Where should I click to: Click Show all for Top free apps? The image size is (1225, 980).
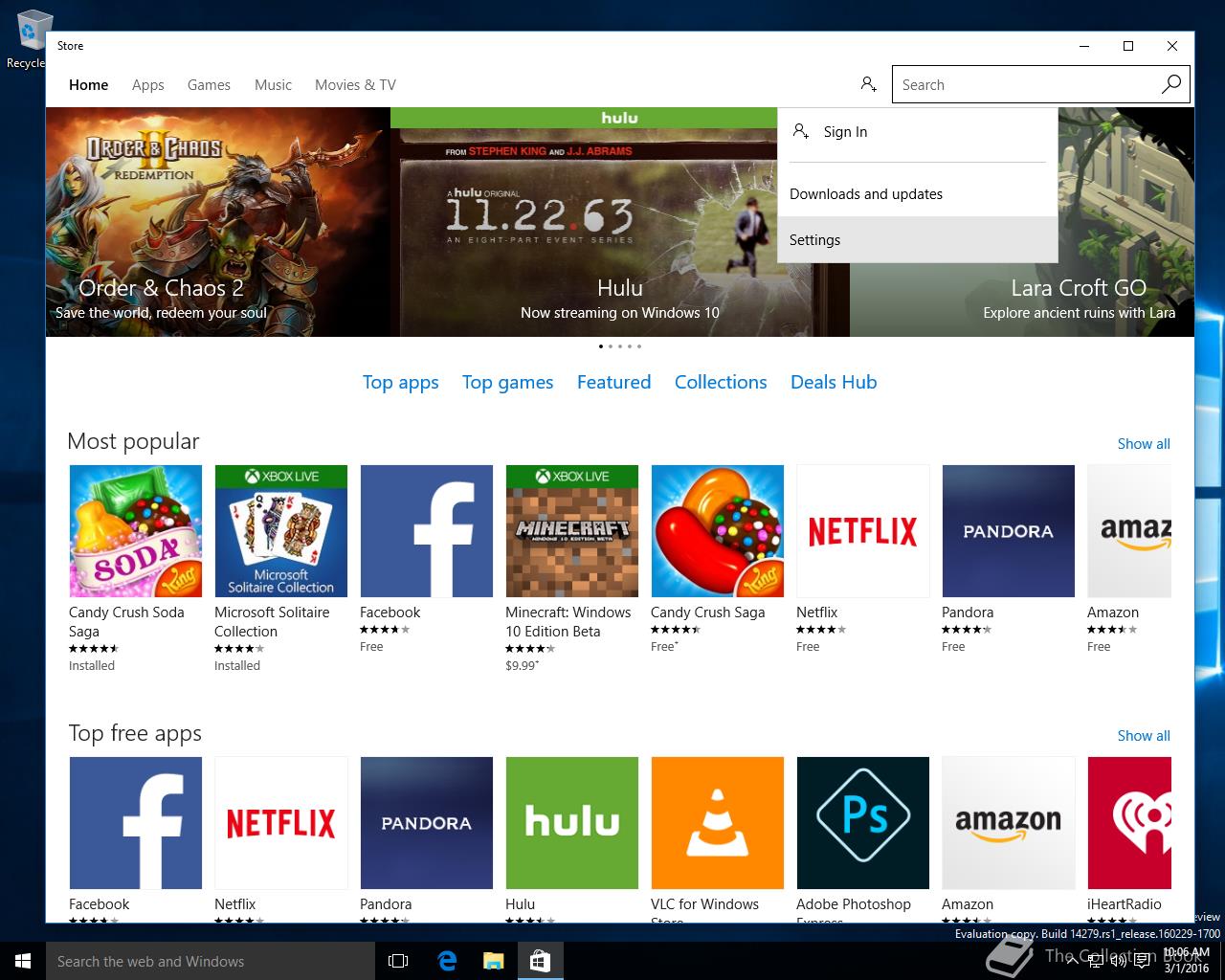click(1144, 735)
